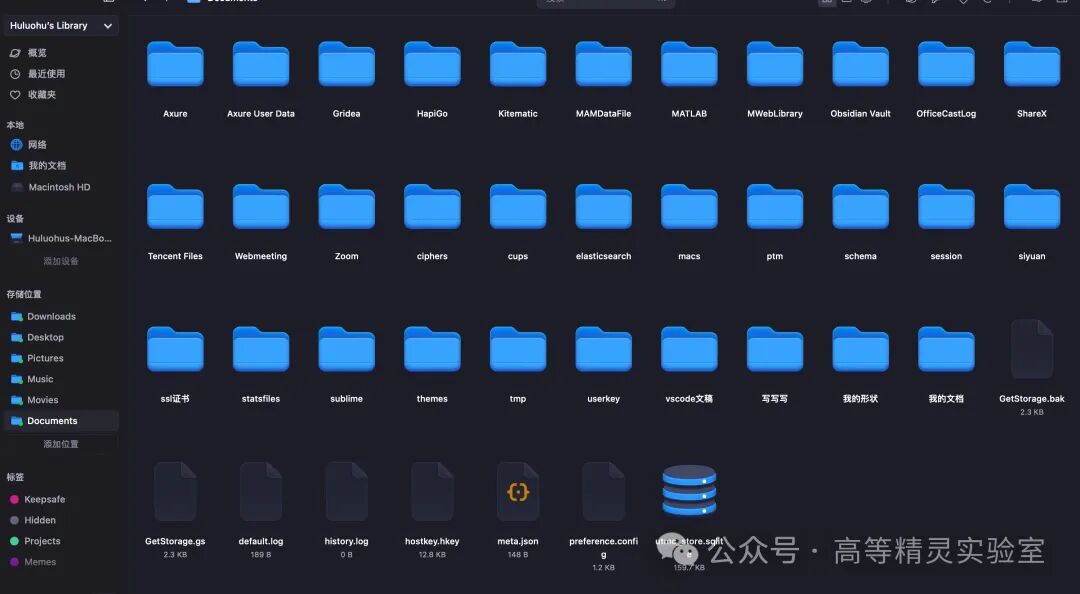Select the cups folder
Viewport: 1080px width, 594px height.
click(x=518, y=207)
